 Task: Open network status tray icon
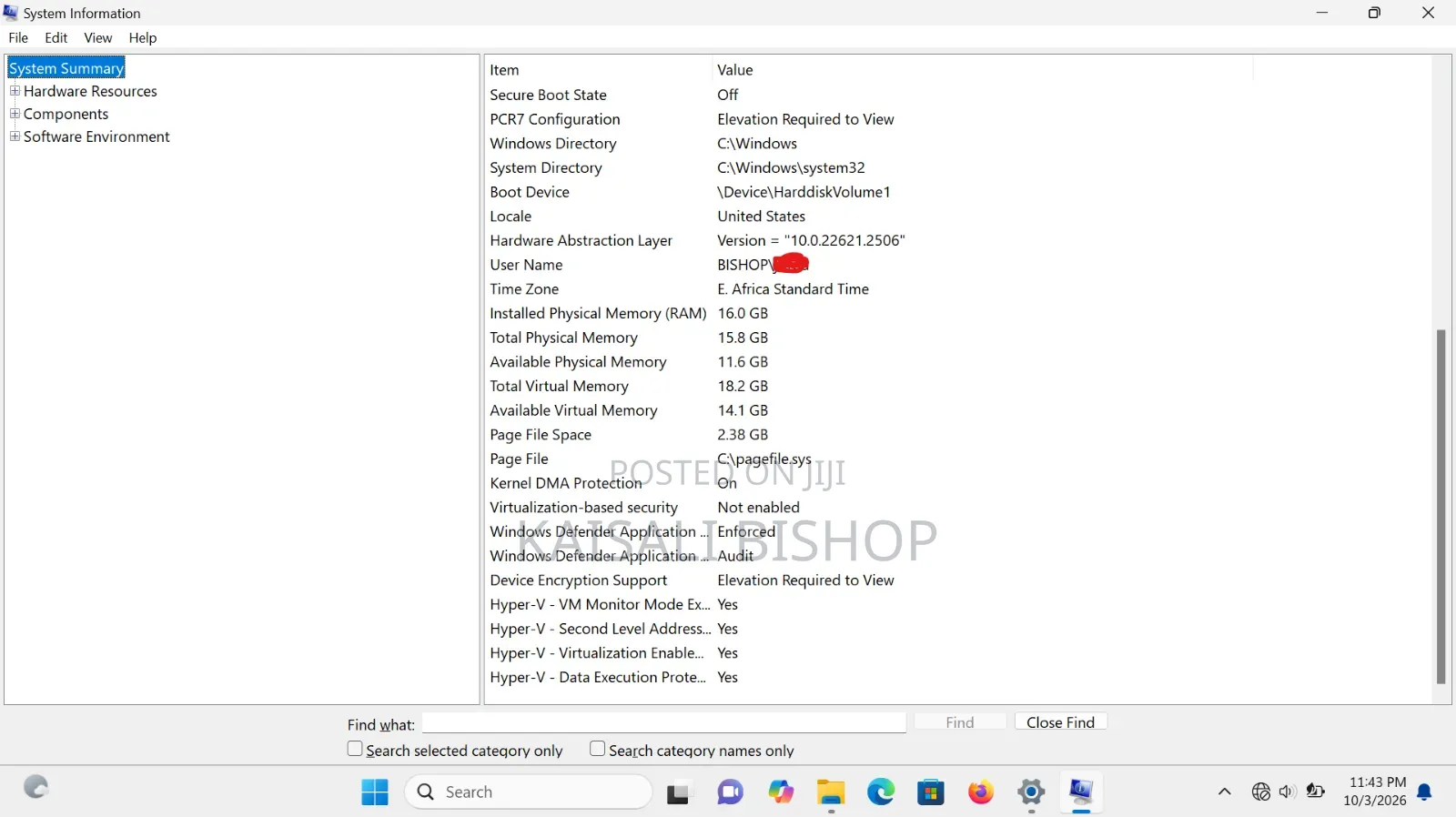coord(1260,792)
